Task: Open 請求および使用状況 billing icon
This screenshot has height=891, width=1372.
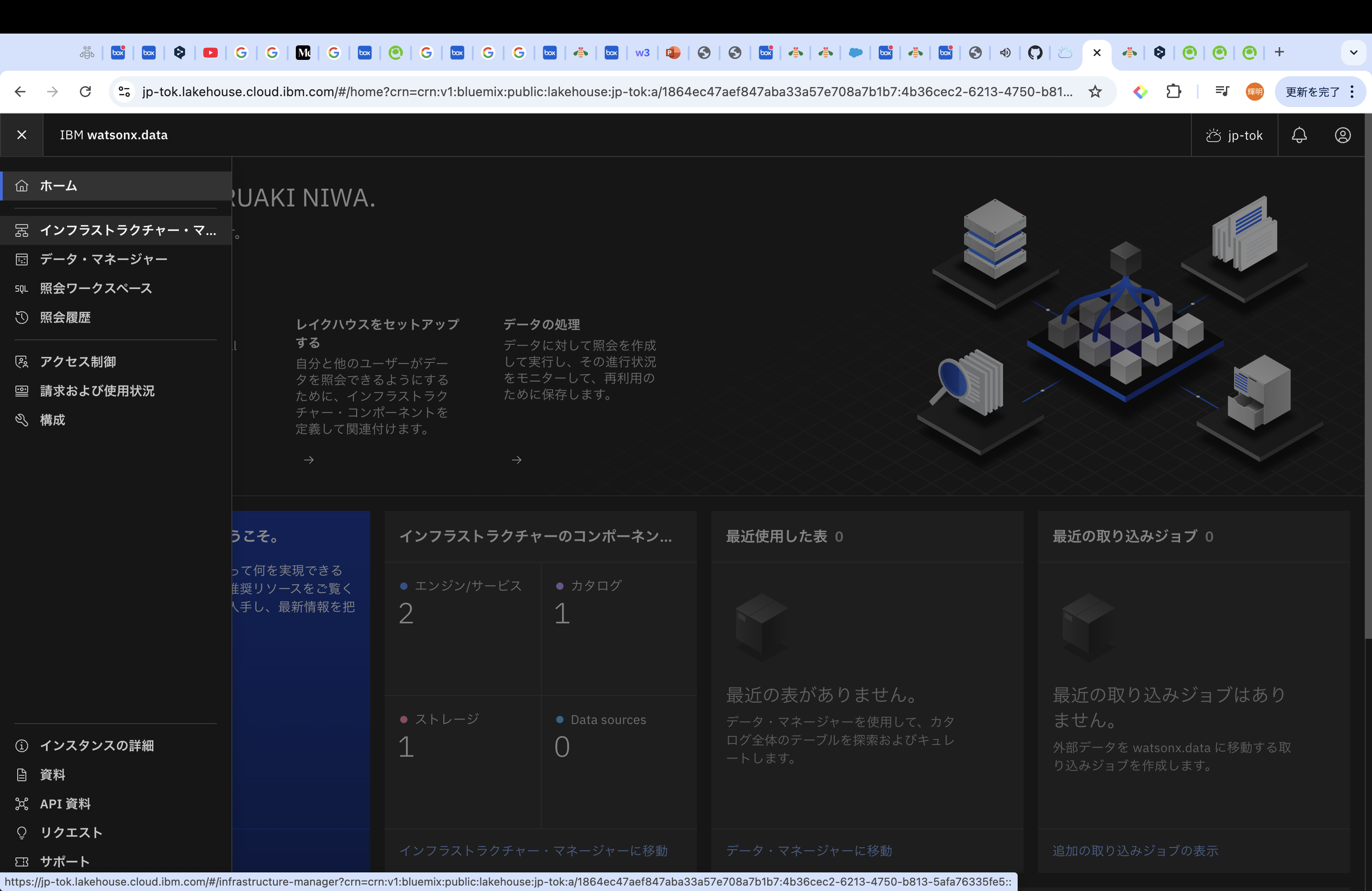Action: point(21,391)
